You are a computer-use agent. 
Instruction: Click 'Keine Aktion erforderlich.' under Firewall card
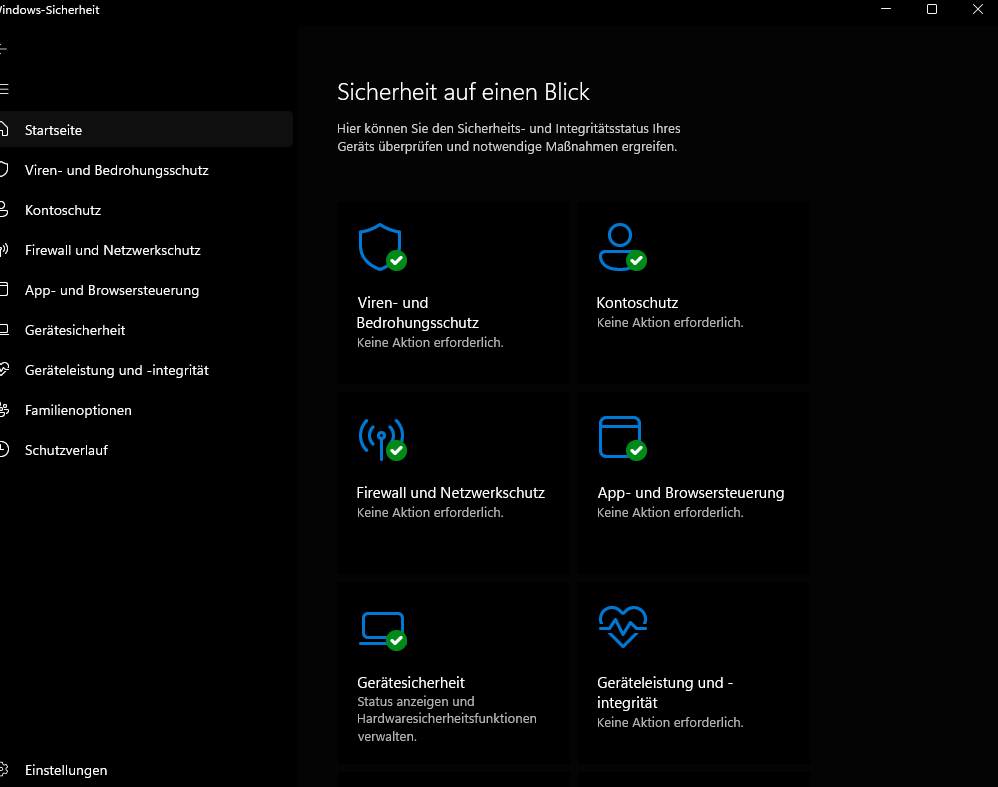click(430, 513)
